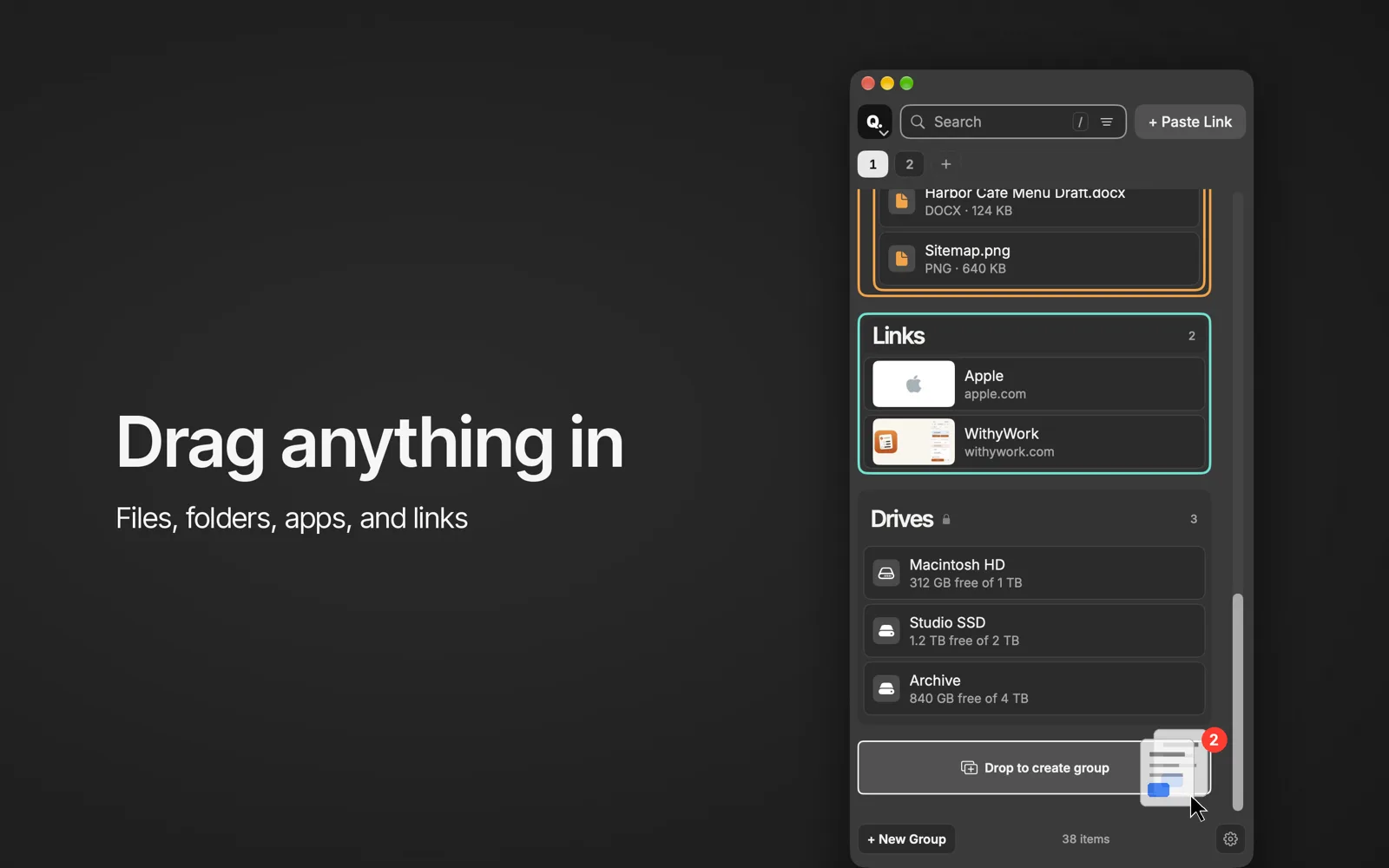
Task: Click the vertical scrollbar thumb
Action: (1238, 701)
